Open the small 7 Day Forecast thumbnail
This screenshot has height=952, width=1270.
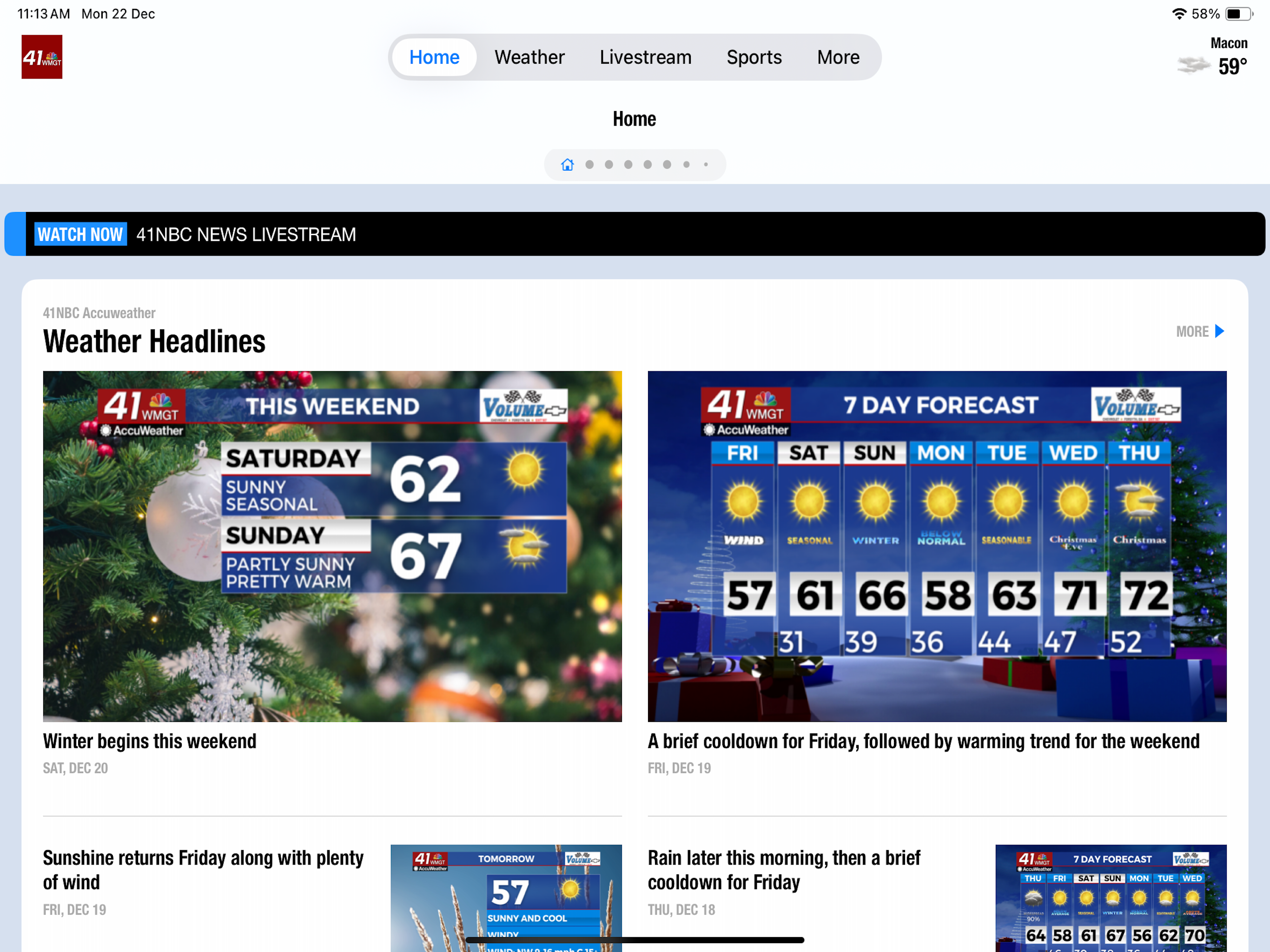(x=1111, y=898)
